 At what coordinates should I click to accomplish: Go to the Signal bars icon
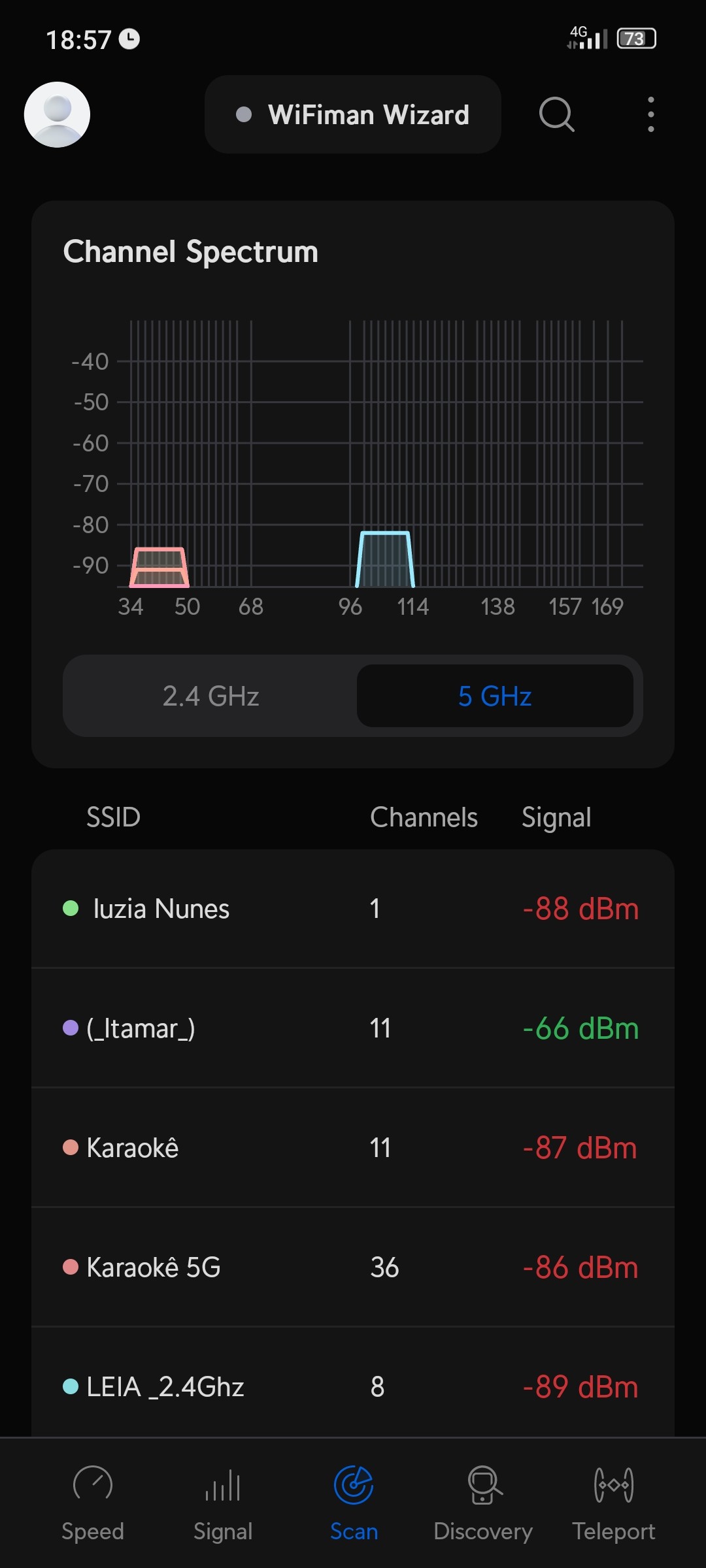click(x=223, y=1484)
